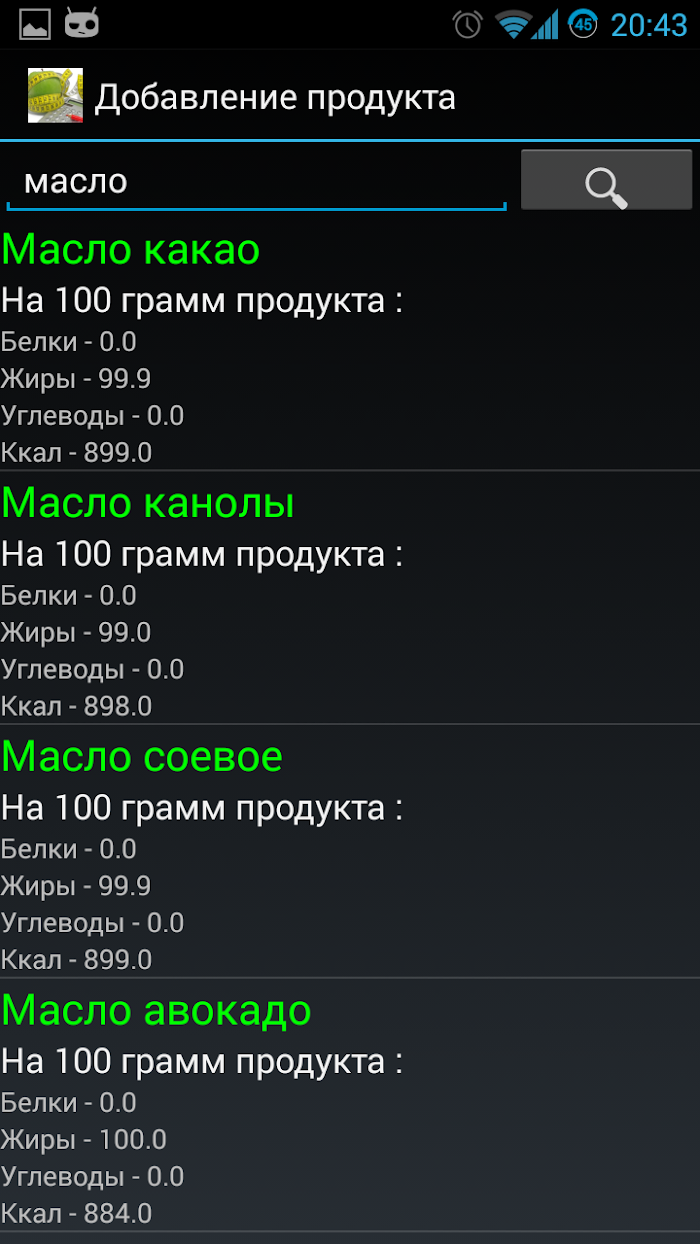Screen dimensions: 700x1244
Task: Focus the search field containing масло
Action: coord(257,182)
